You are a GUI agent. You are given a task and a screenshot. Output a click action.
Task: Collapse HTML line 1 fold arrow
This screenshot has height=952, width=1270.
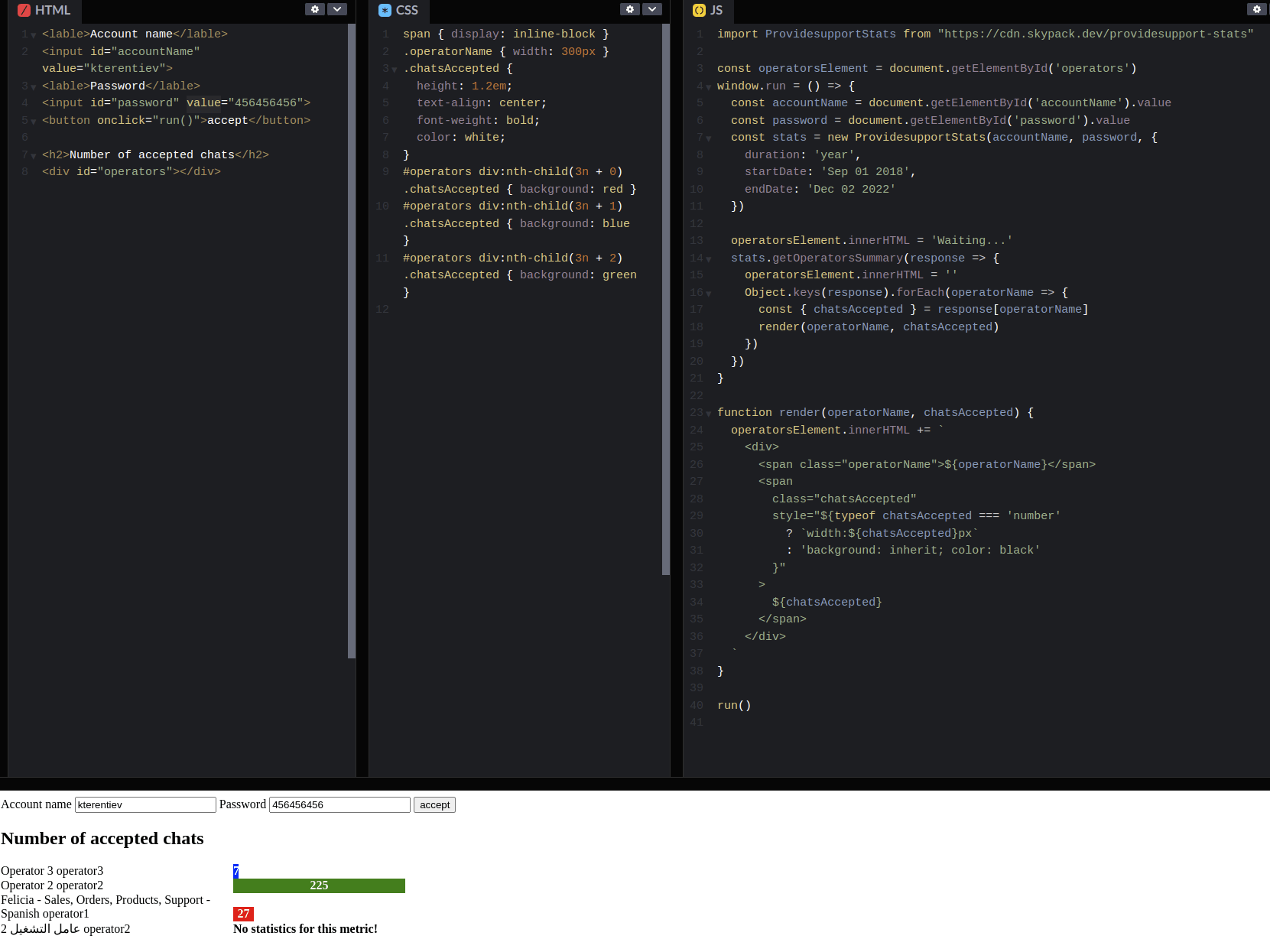[34, 35]
